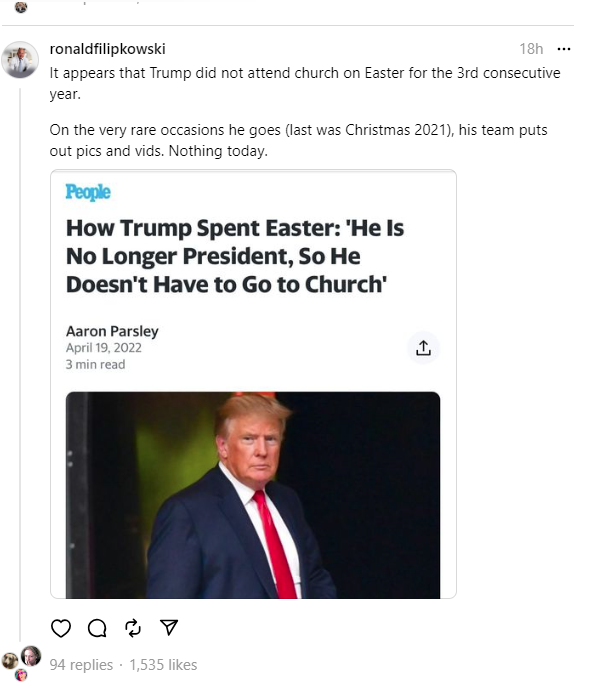
Task: View the replier avatars cluster at bottom
Action: [20, 661]
